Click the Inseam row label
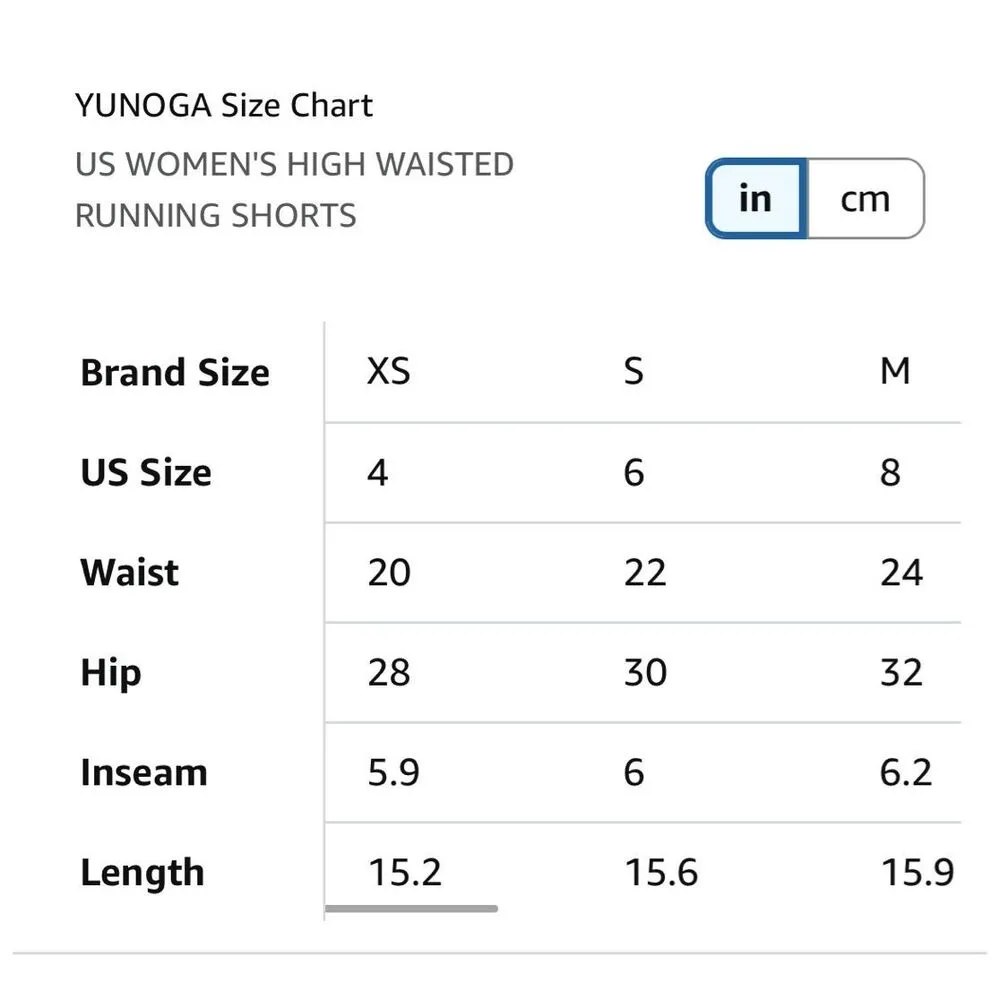 pos(143,772)
